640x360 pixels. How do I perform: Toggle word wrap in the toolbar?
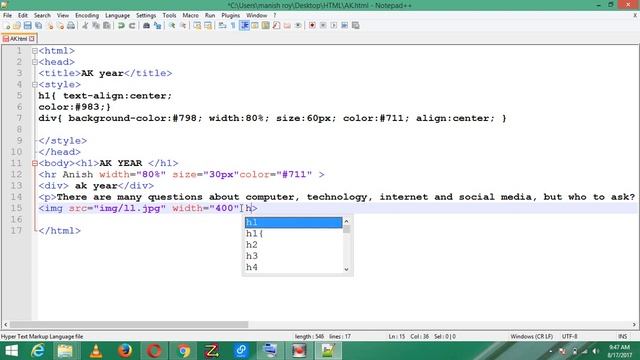pyautogui.click(x=222, y=25)
